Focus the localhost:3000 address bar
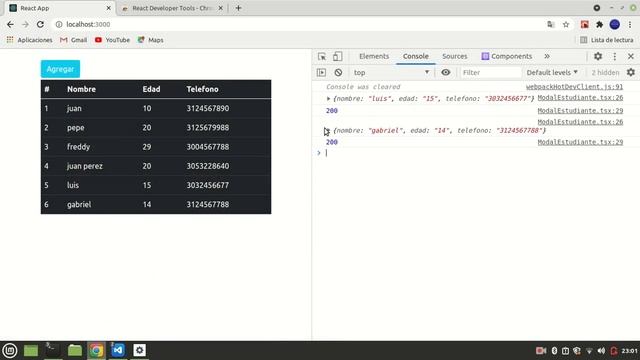The width and height of the screenshot is (640, 360). pyautogui.click(x=298, y=24)
